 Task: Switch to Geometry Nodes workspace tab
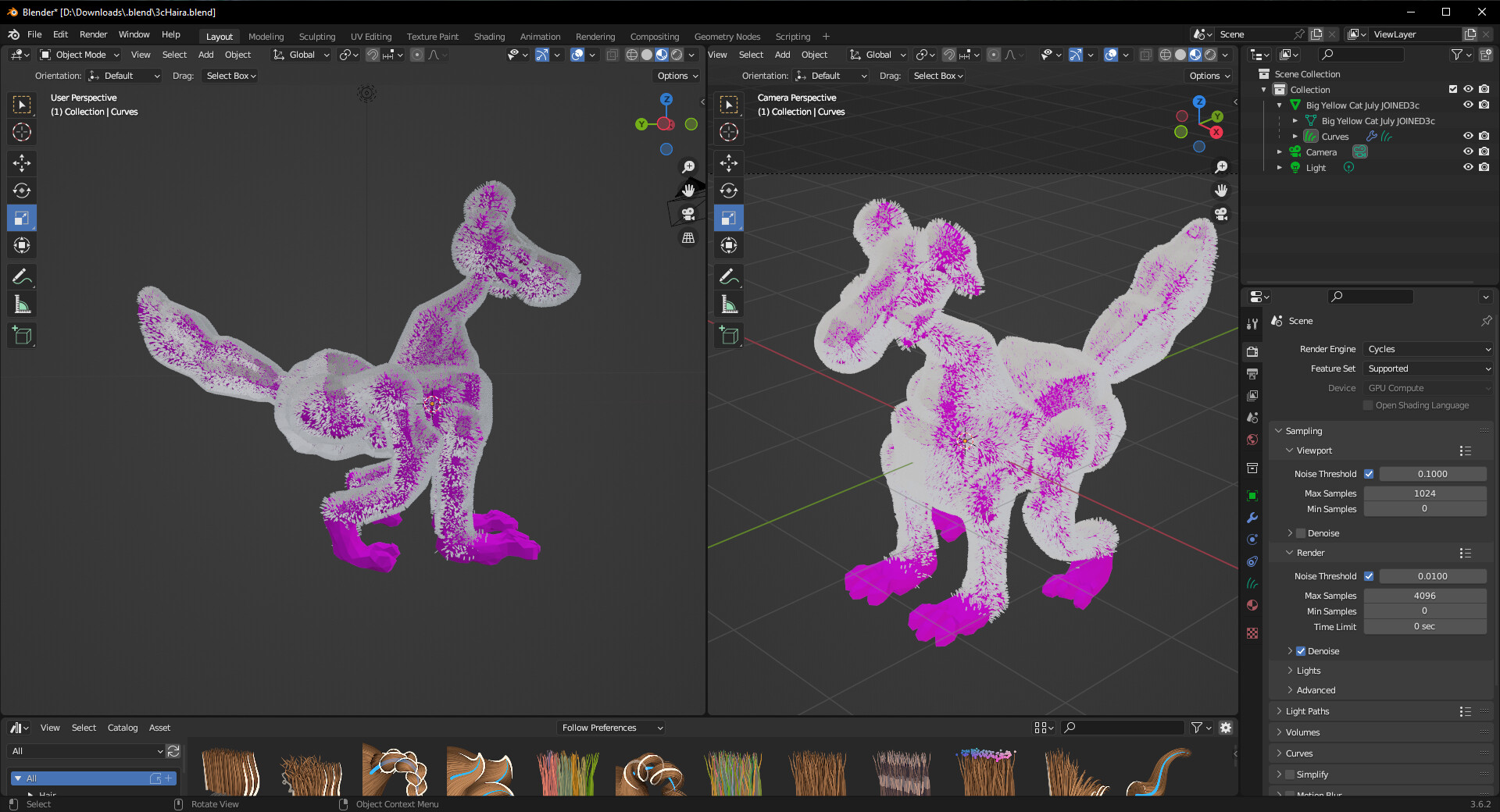[x=727, y=37]
